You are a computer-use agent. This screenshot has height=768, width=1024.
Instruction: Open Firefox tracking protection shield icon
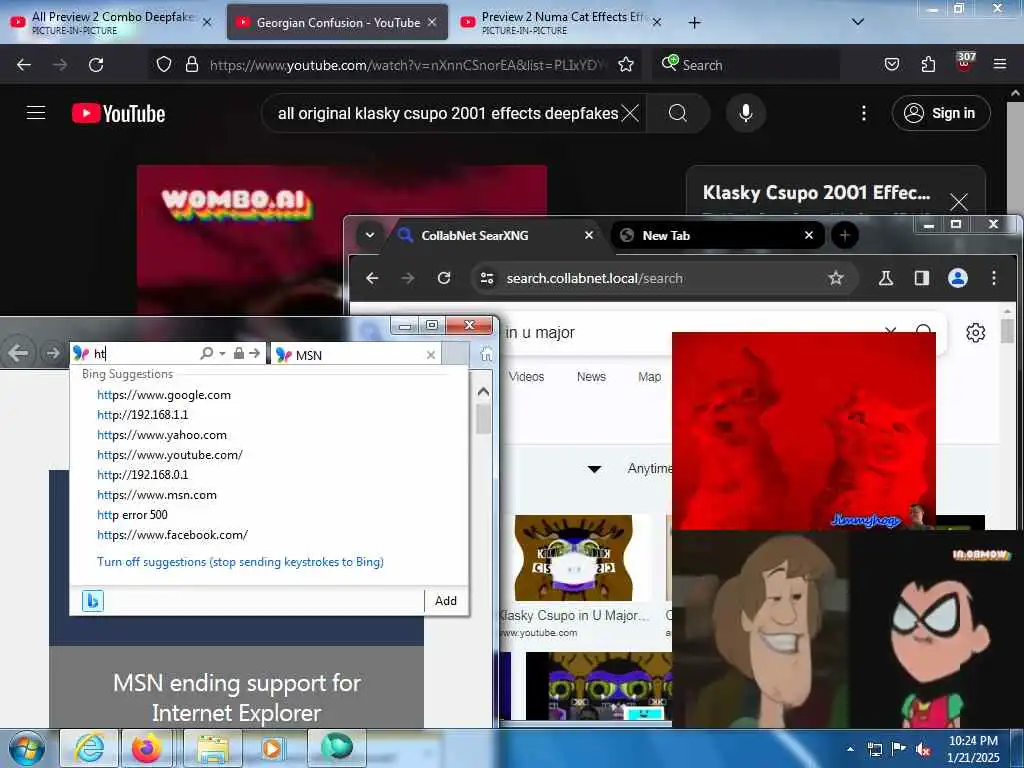click(164, 64)
